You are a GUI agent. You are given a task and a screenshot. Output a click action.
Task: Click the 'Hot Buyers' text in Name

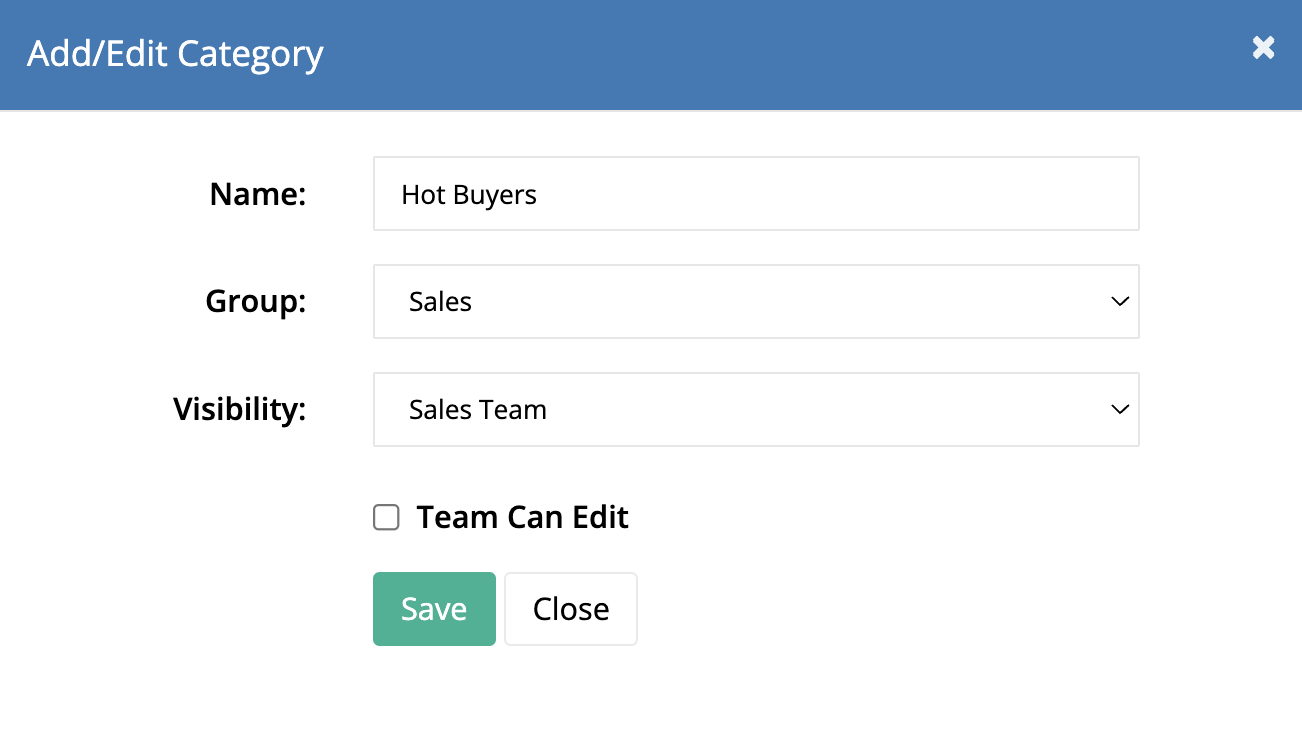point(468,194)
